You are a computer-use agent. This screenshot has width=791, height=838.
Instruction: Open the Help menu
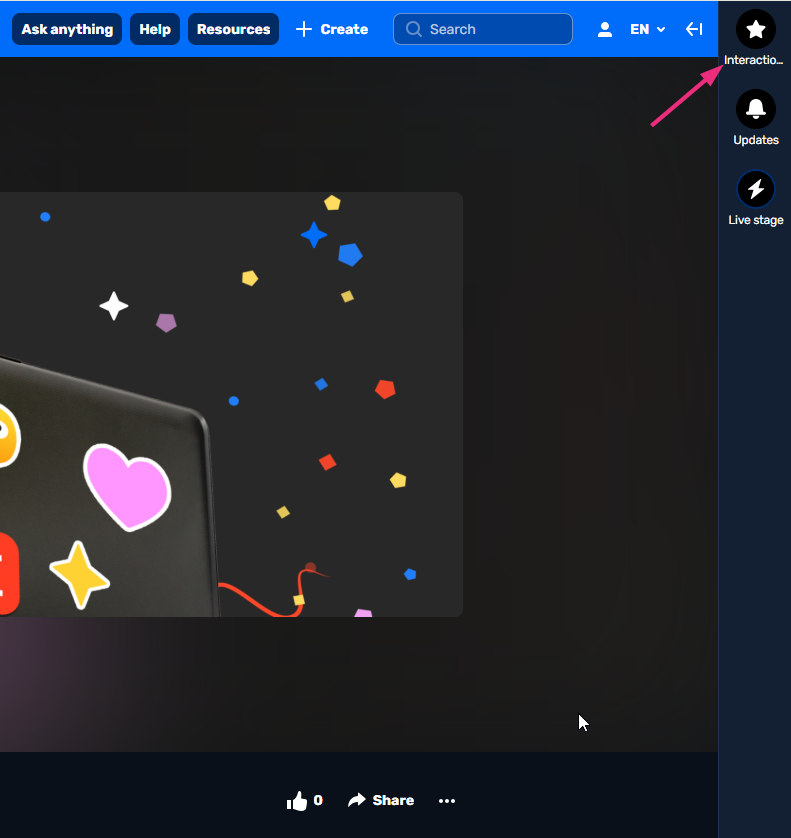(x=155, y=29)
